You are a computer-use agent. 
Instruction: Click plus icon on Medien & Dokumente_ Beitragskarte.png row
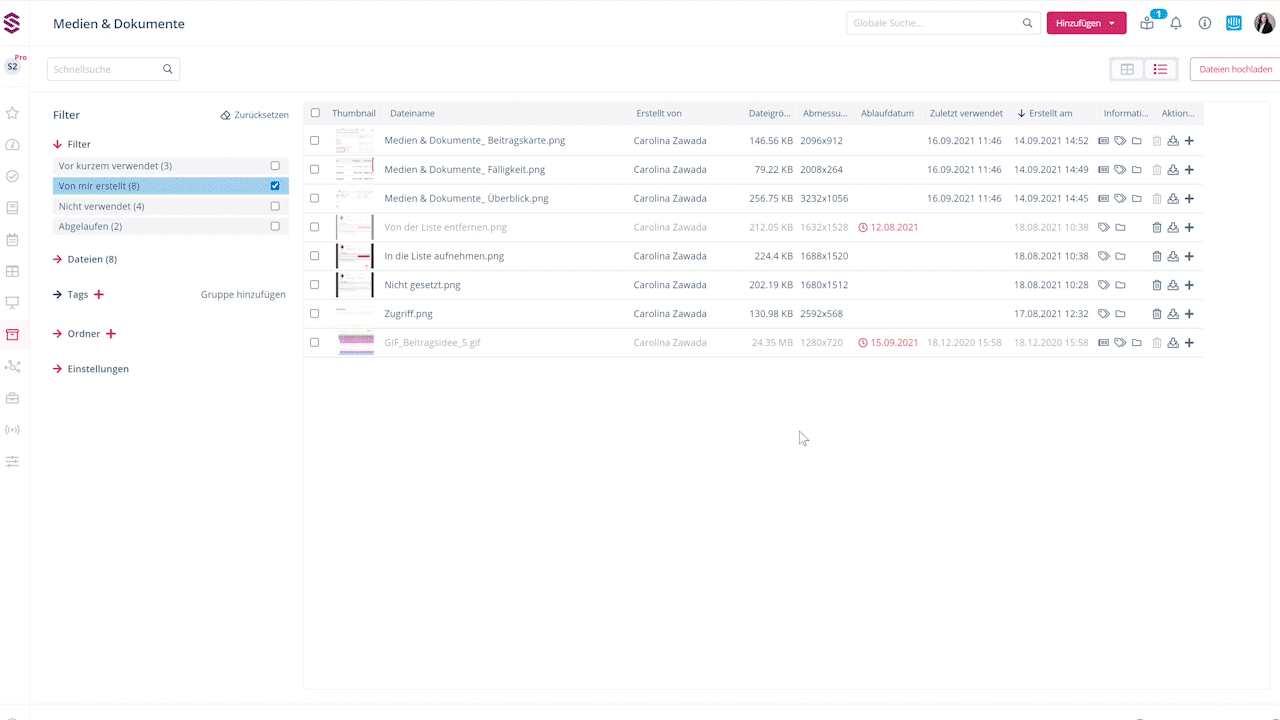pos(1189,141)
